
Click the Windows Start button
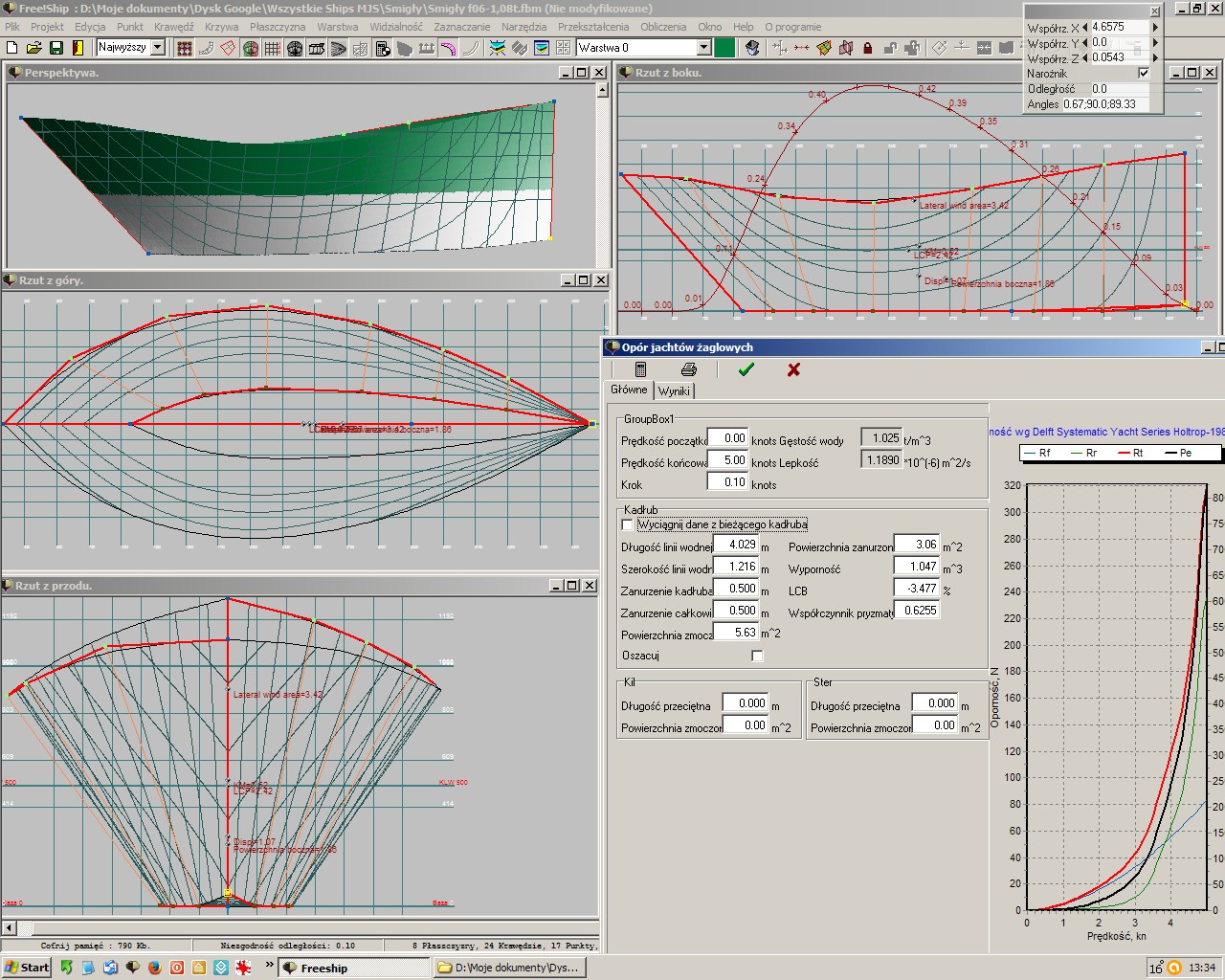(27, 968)
